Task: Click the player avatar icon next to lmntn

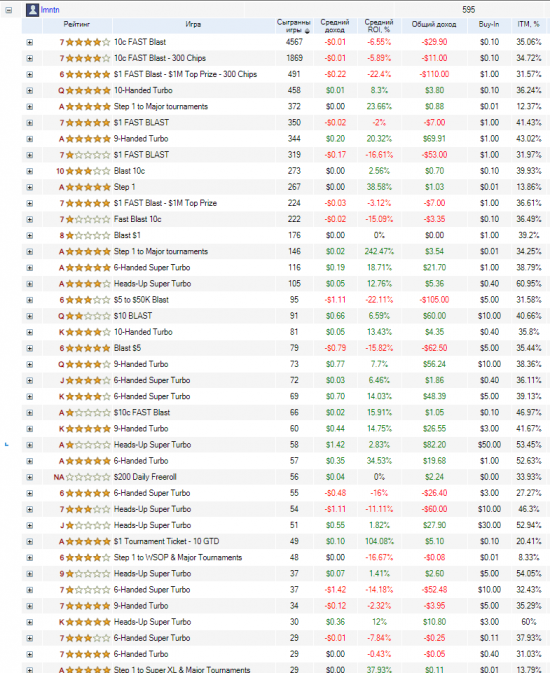Action: click(x=32, y=10)
